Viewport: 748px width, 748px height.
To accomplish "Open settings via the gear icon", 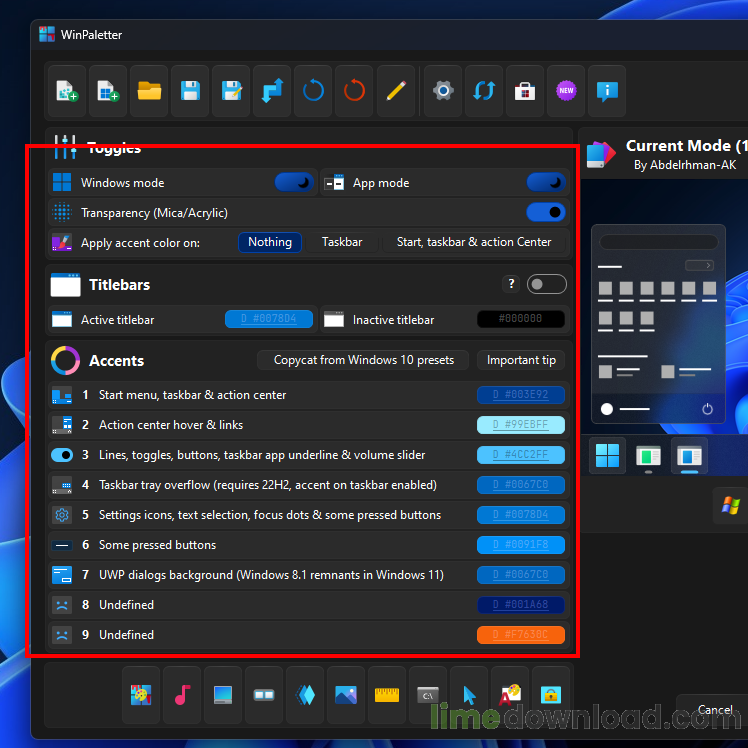I will tap(443, 91).
